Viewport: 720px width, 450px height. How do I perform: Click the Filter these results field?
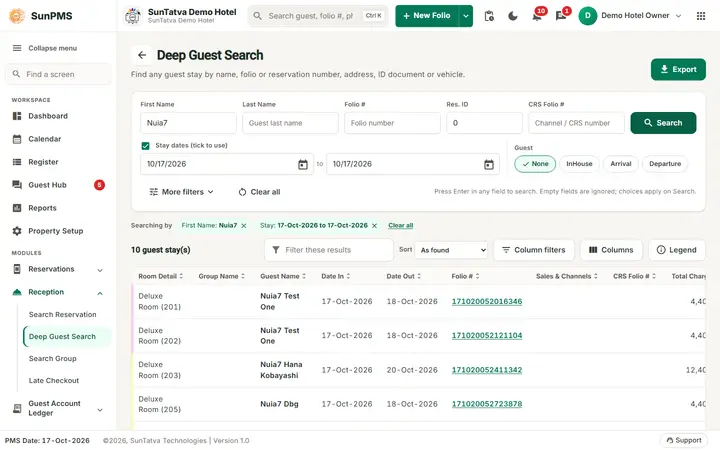[x=329, y=250]
